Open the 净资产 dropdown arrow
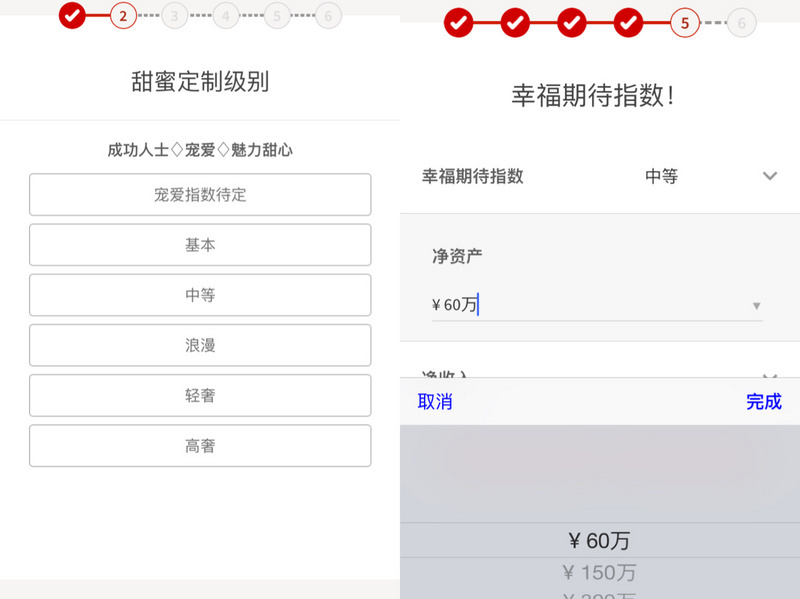The image size is (800, 599). 756,306
